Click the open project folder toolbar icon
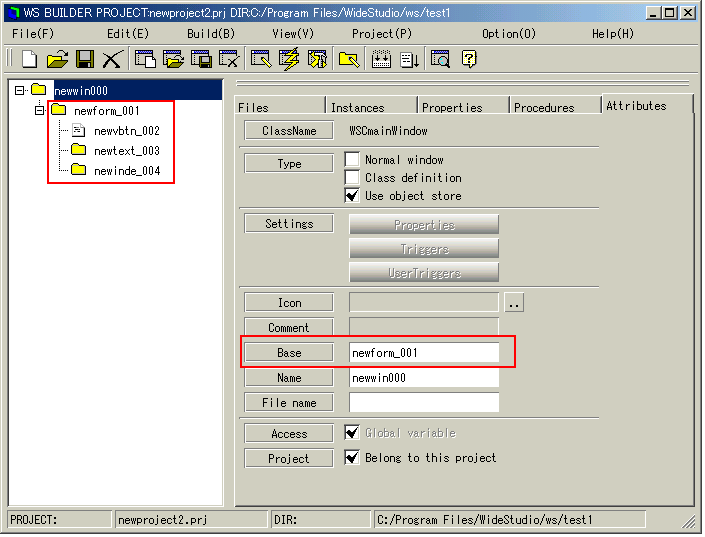Screen dimensions: 705x537 [57, 59]
